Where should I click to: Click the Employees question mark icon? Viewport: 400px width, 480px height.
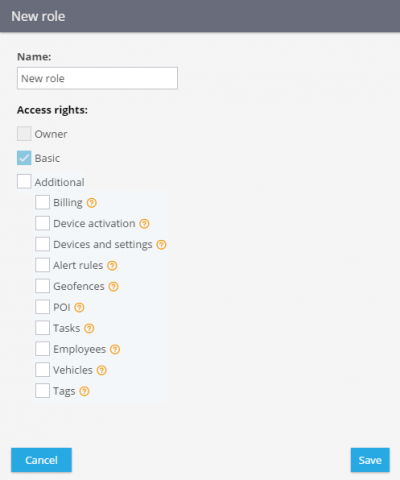click(x=115, y=349)
